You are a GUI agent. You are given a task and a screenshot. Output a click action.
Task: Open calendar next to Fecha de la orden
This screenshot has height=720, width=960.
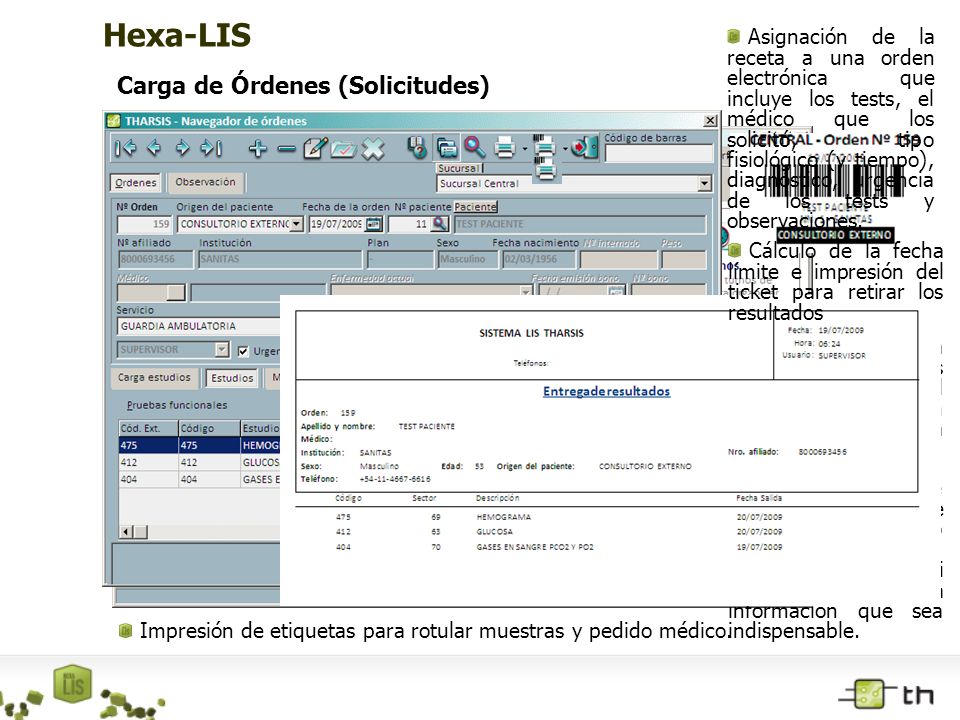[373, 224]
